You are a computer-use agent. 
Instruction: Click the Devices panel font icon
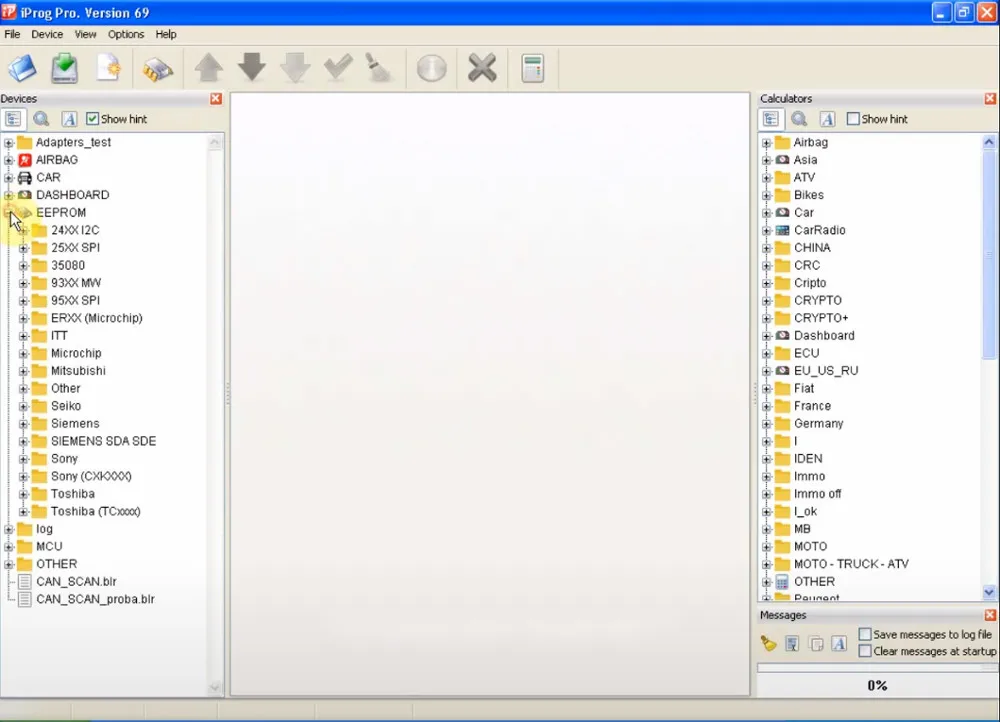(69, 119)
